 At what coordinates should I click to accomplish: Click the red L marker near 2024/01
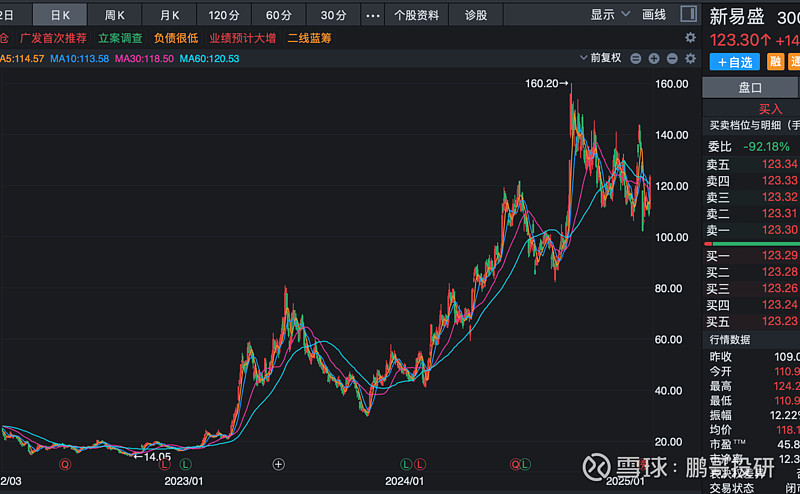click(x=419, y=464)
